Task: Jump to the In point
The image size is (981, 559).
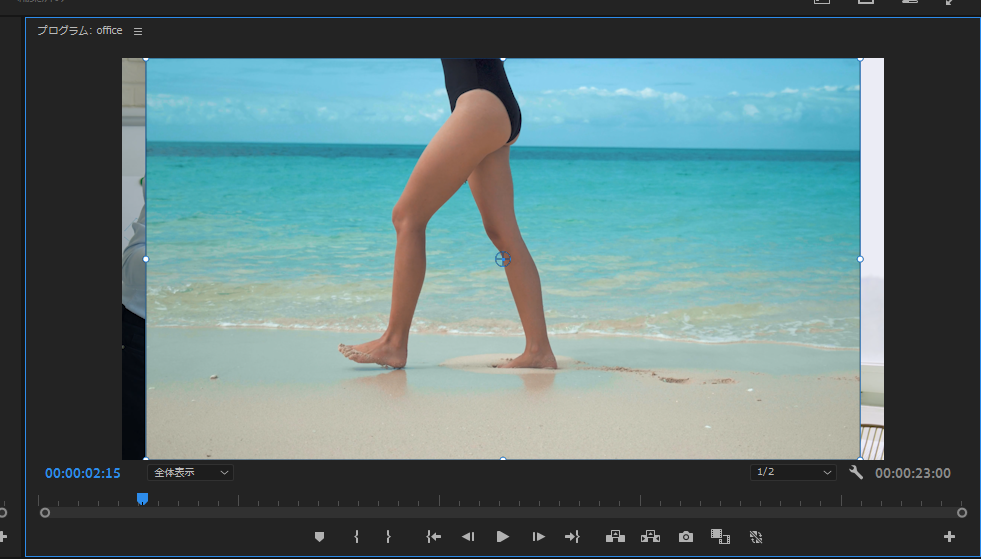Action: [x=433, y=537]
